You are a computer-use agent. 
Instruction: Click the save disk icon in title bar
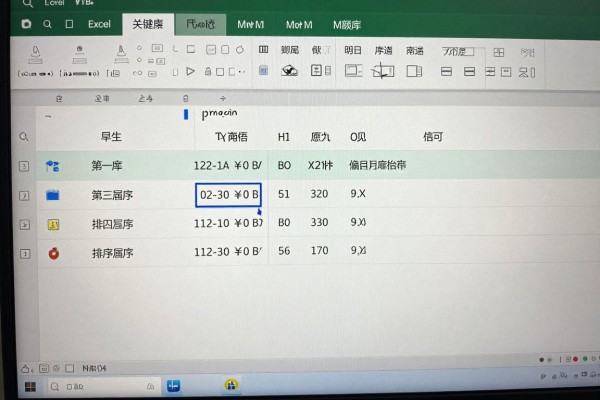pos(26,24)
